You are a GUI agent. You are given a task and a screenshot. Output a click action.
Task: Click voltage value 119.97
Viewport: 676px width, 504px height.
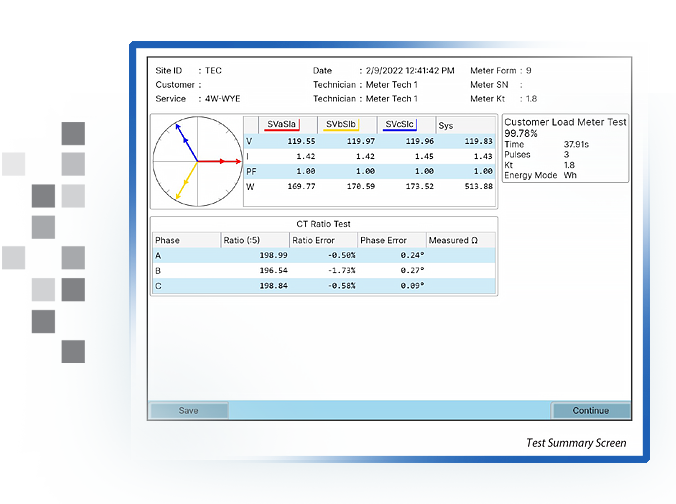(x=361, y=141)
